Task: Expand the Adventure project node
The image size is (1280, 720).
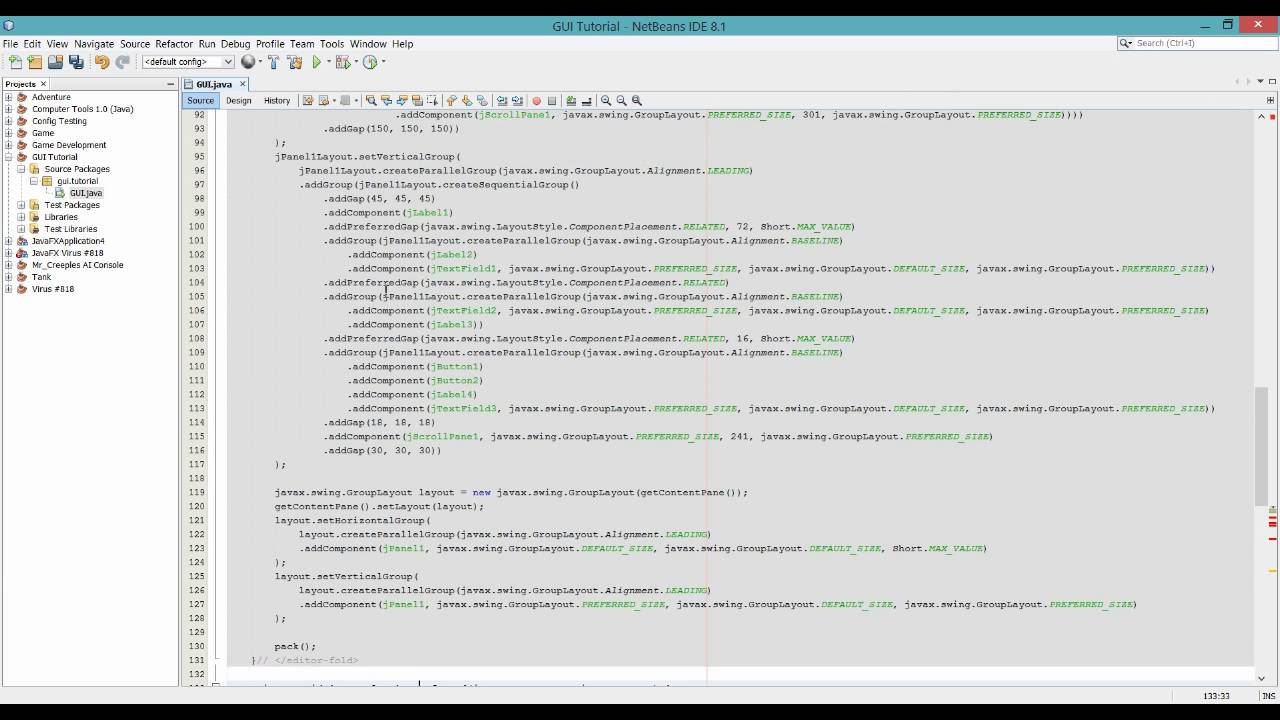Action: coord(9,97)
